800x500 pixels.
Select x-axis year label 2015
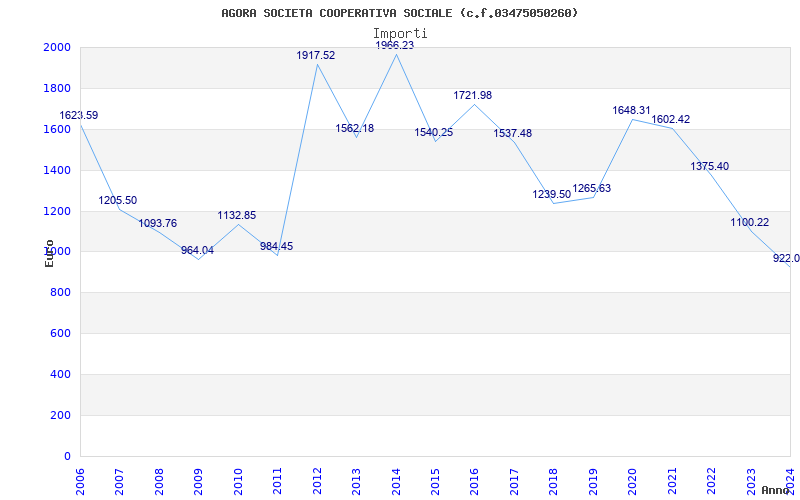click(x=436, y=482)
